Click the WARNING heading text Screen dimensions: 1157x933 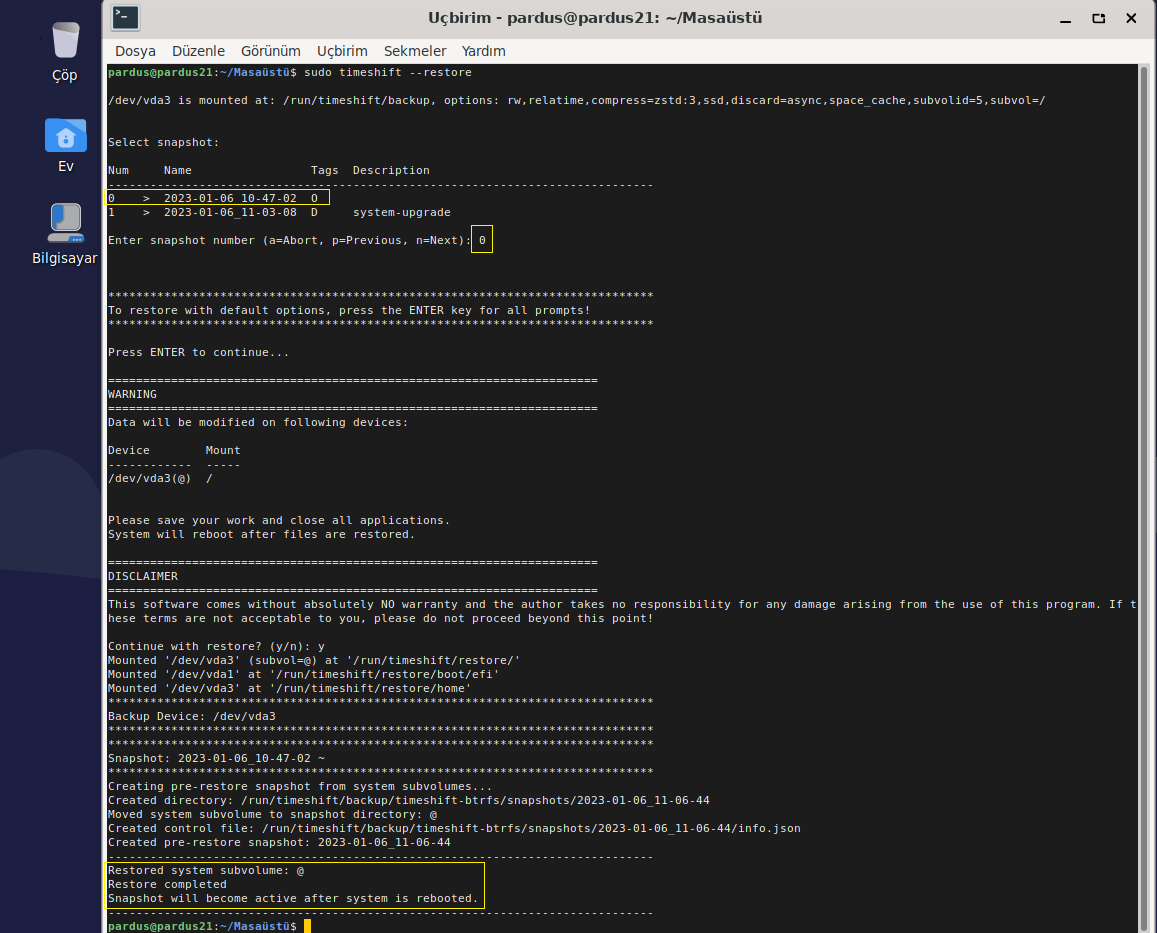point(132,394)
